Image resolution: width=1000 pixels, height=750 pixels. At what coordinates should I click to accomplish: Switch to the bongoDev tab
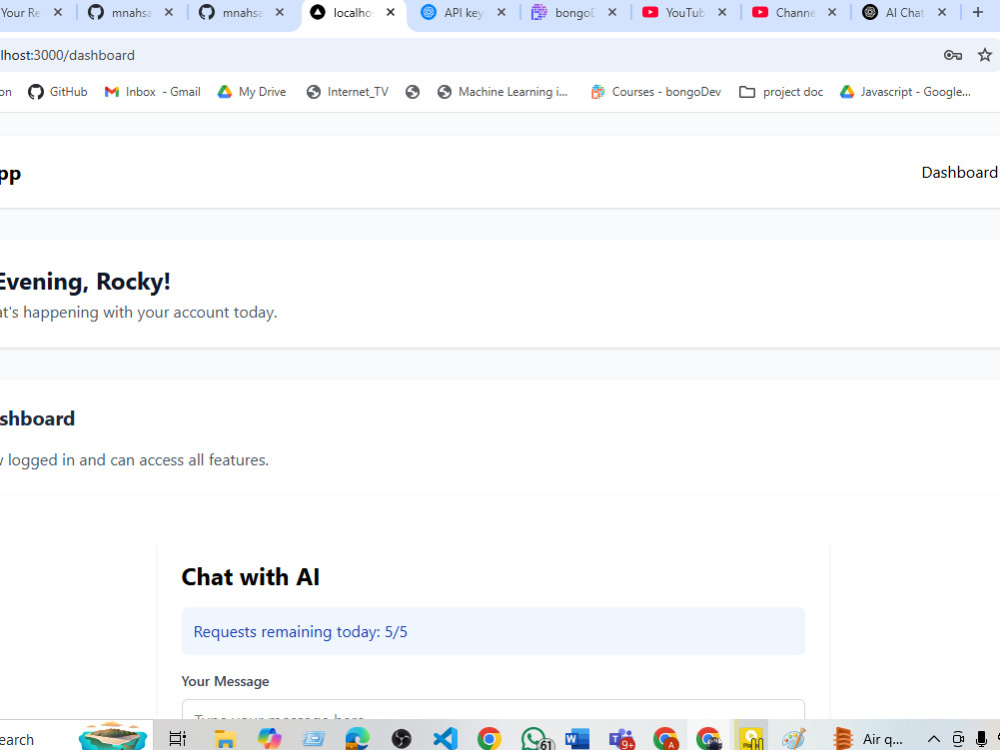point(565,12)
